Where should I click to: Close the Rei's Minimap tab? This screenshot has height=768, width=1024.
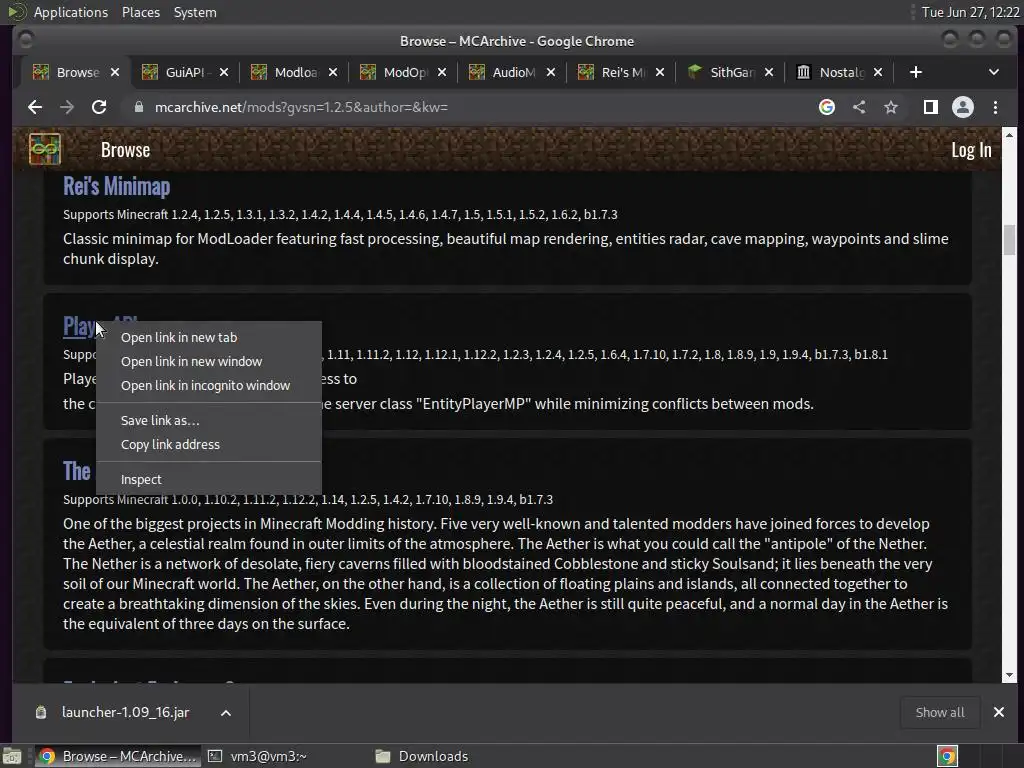click(660, 72)
